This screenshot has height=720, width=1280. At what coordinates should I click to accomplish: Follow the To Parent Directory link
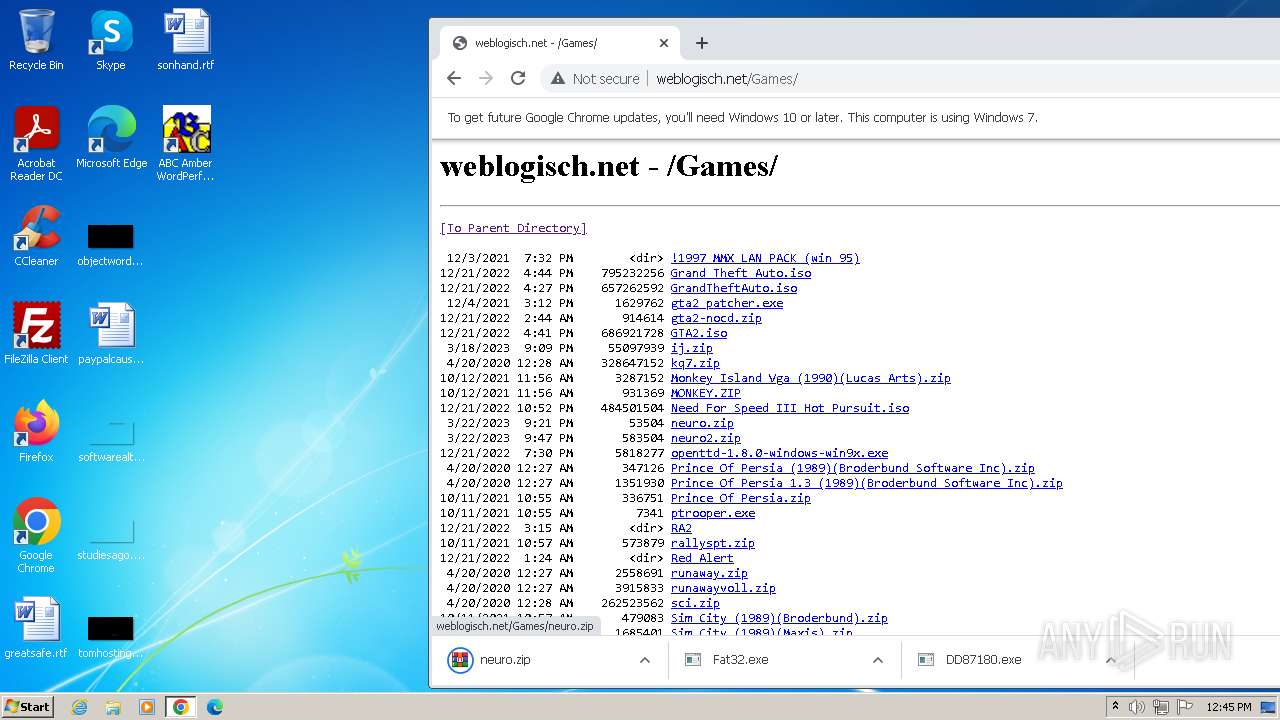click(x=513, y=228)
